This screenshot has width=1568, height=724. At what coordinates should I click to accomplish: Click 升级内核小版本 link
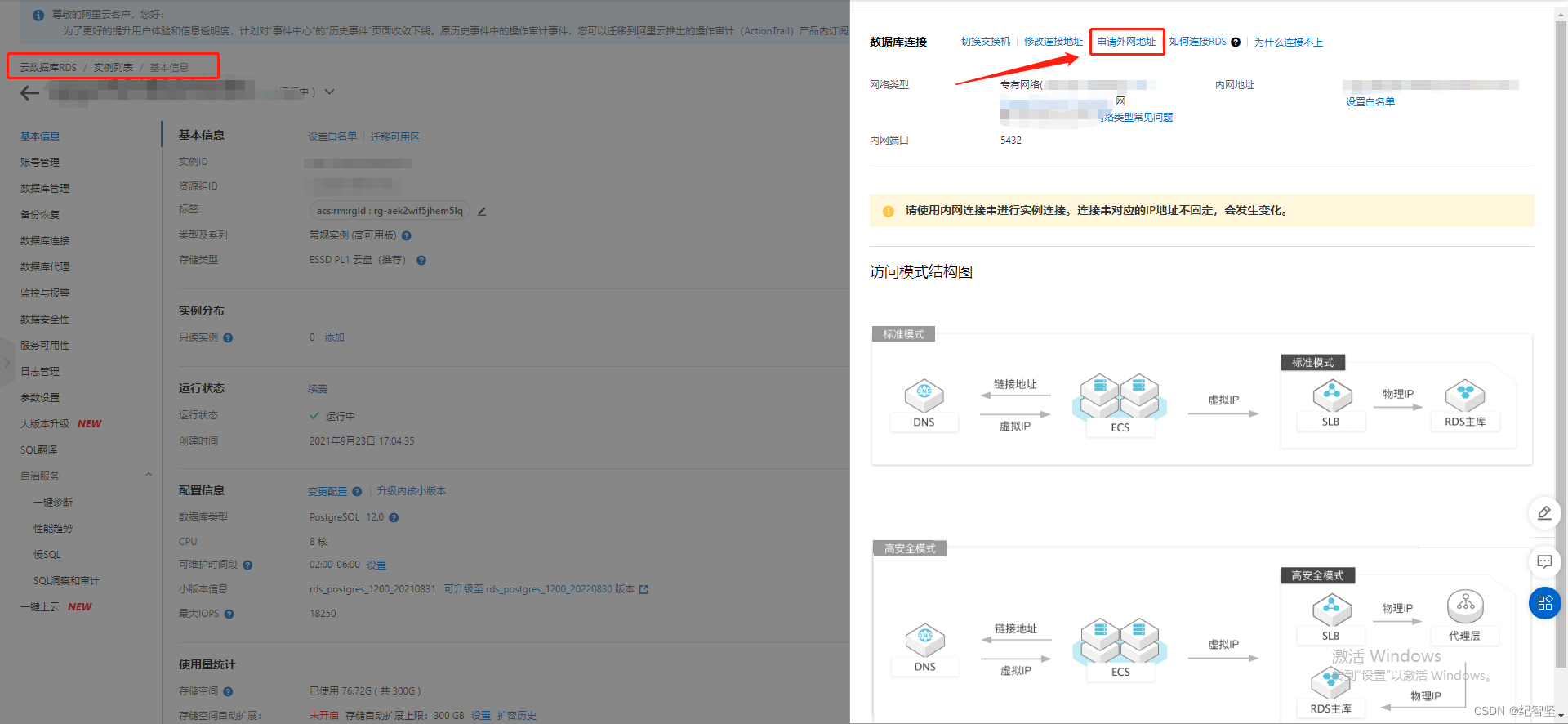pos(412,491)
